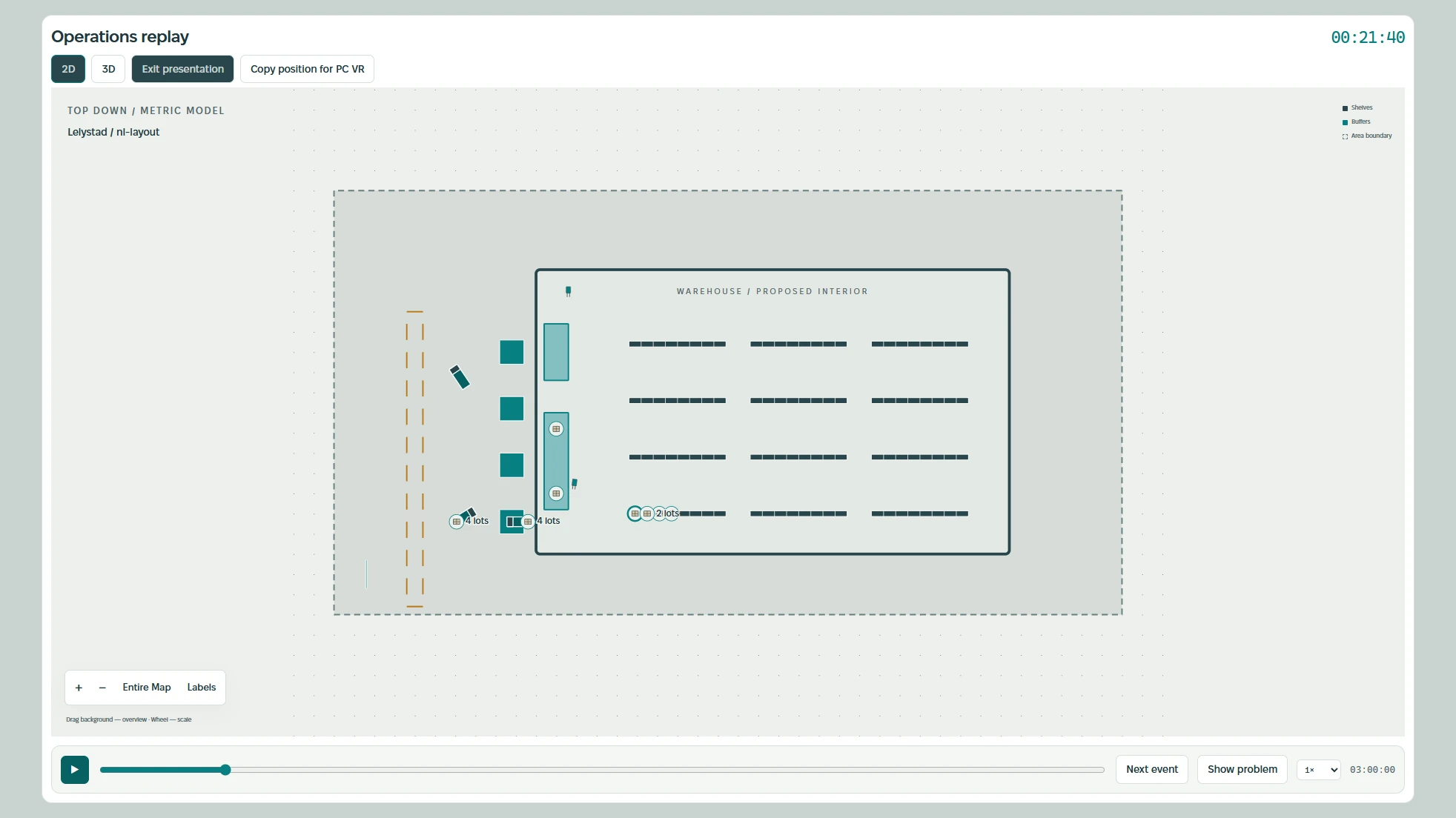
Task: Select the upper lot marker inside the lower buffer
Action: (556, 429)
